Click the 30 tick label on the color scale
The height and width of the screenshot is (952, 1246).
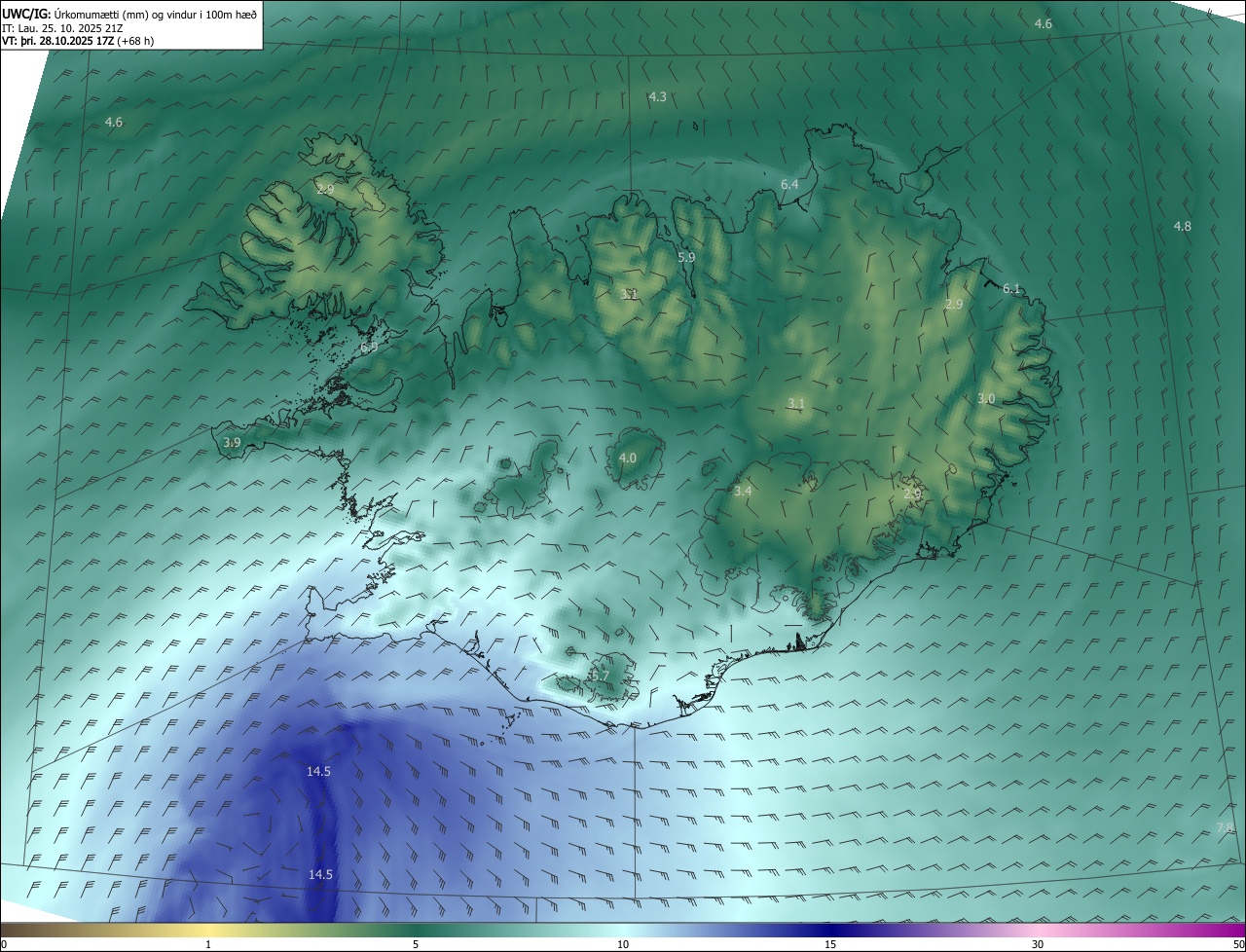point(1038,944)
